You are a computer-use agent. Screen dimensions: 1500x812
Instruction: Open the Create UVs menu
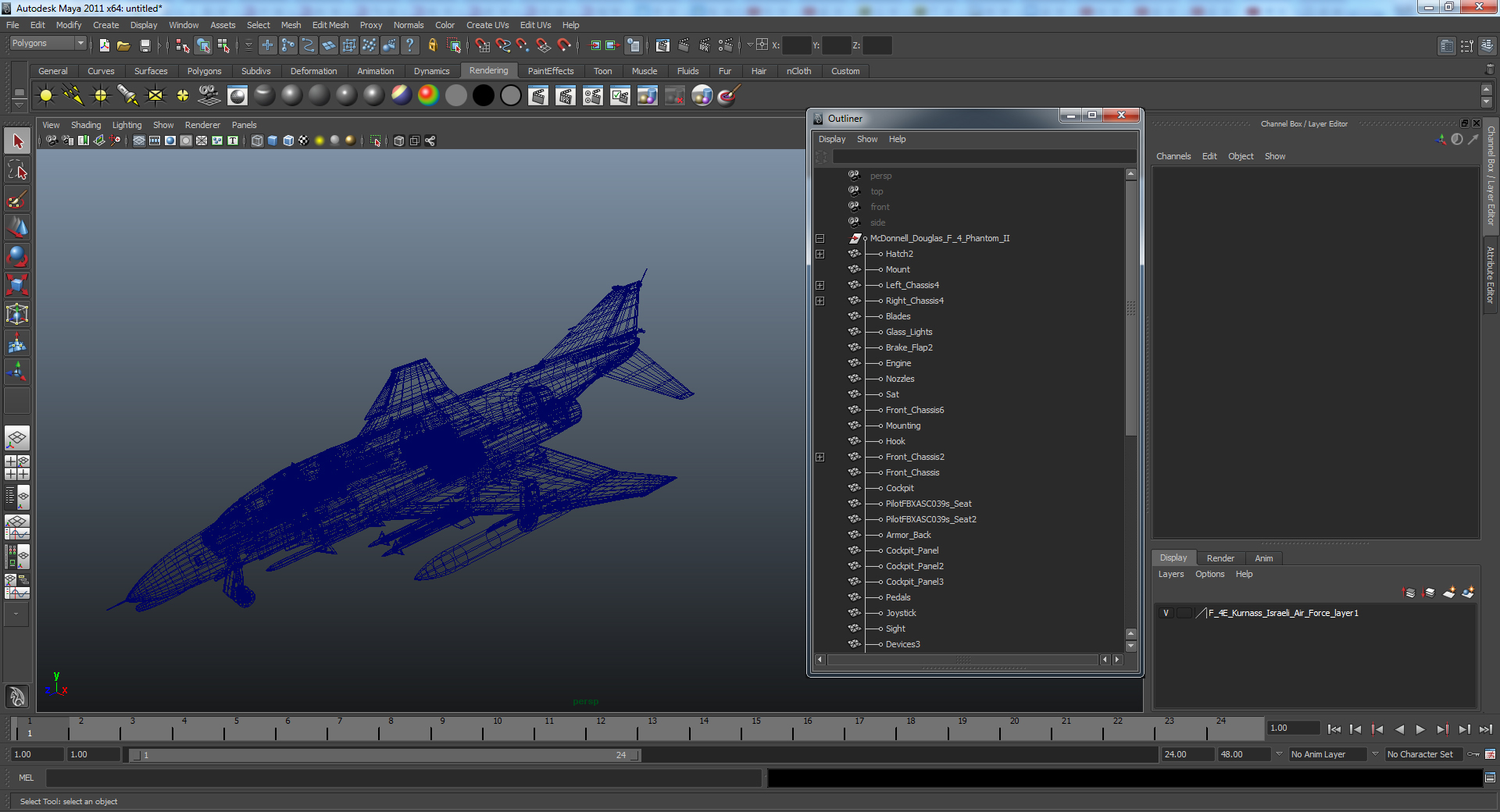[487, 25]
